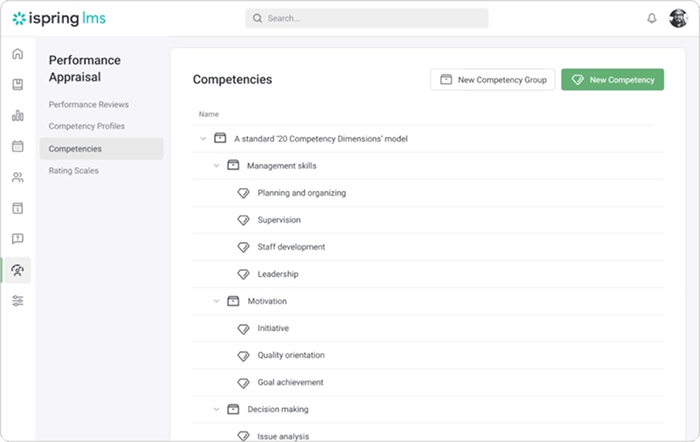Viewport: 700px width, 442px height.
Task: Open the Staff development competency
Action: pyautogui.click(x=291, y=247)
